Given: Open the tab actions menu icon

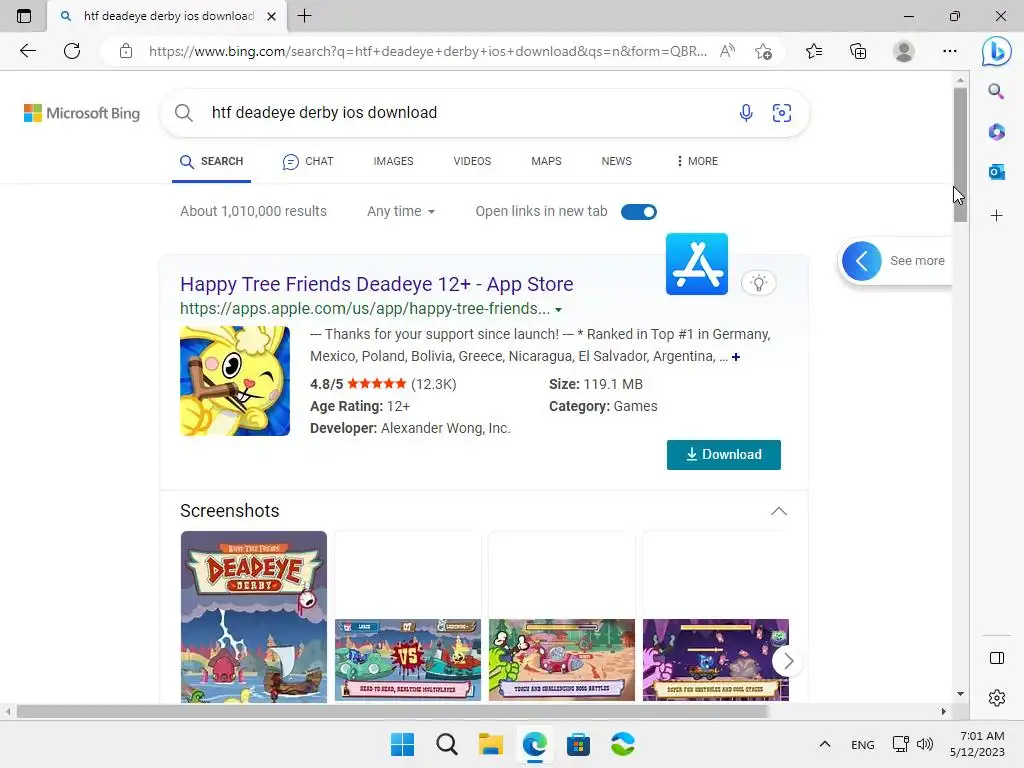Looking at the screenshot, I should tap(24, 16).
